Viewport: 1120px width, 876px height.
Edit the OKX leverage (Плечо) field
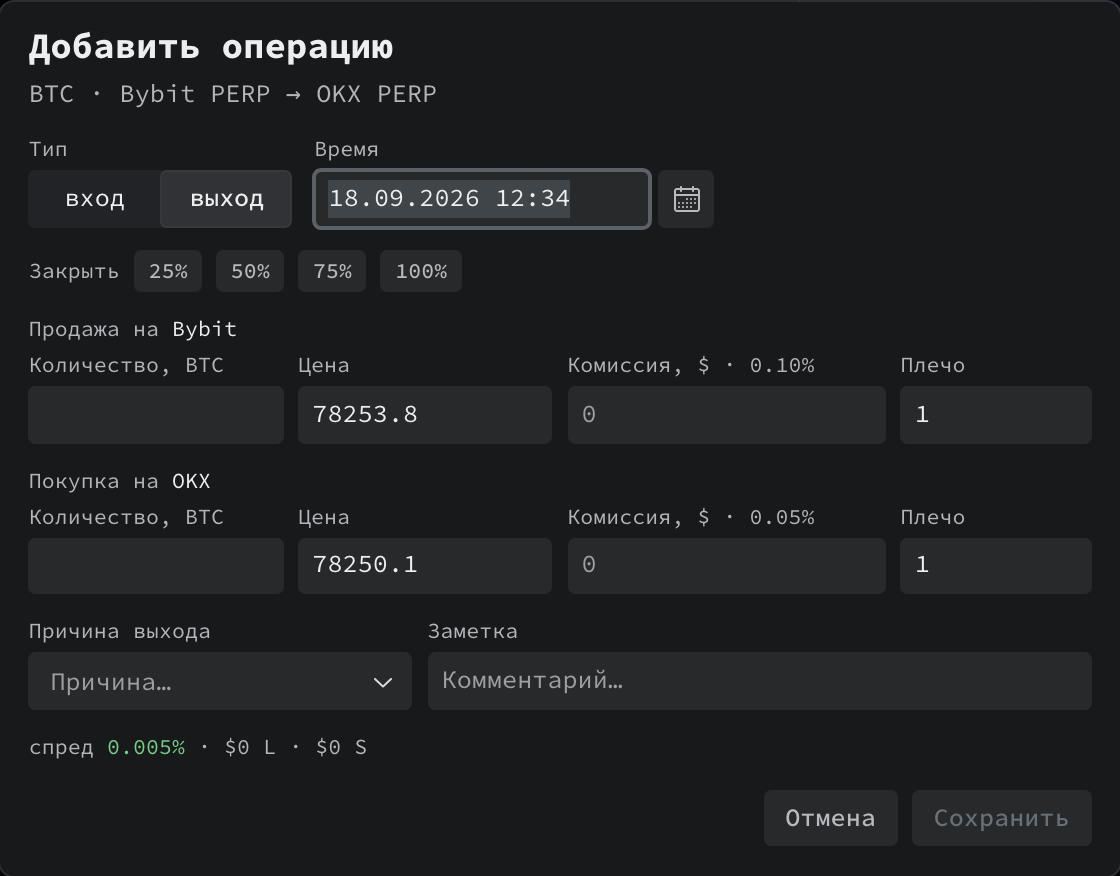(x=996, y=566)
